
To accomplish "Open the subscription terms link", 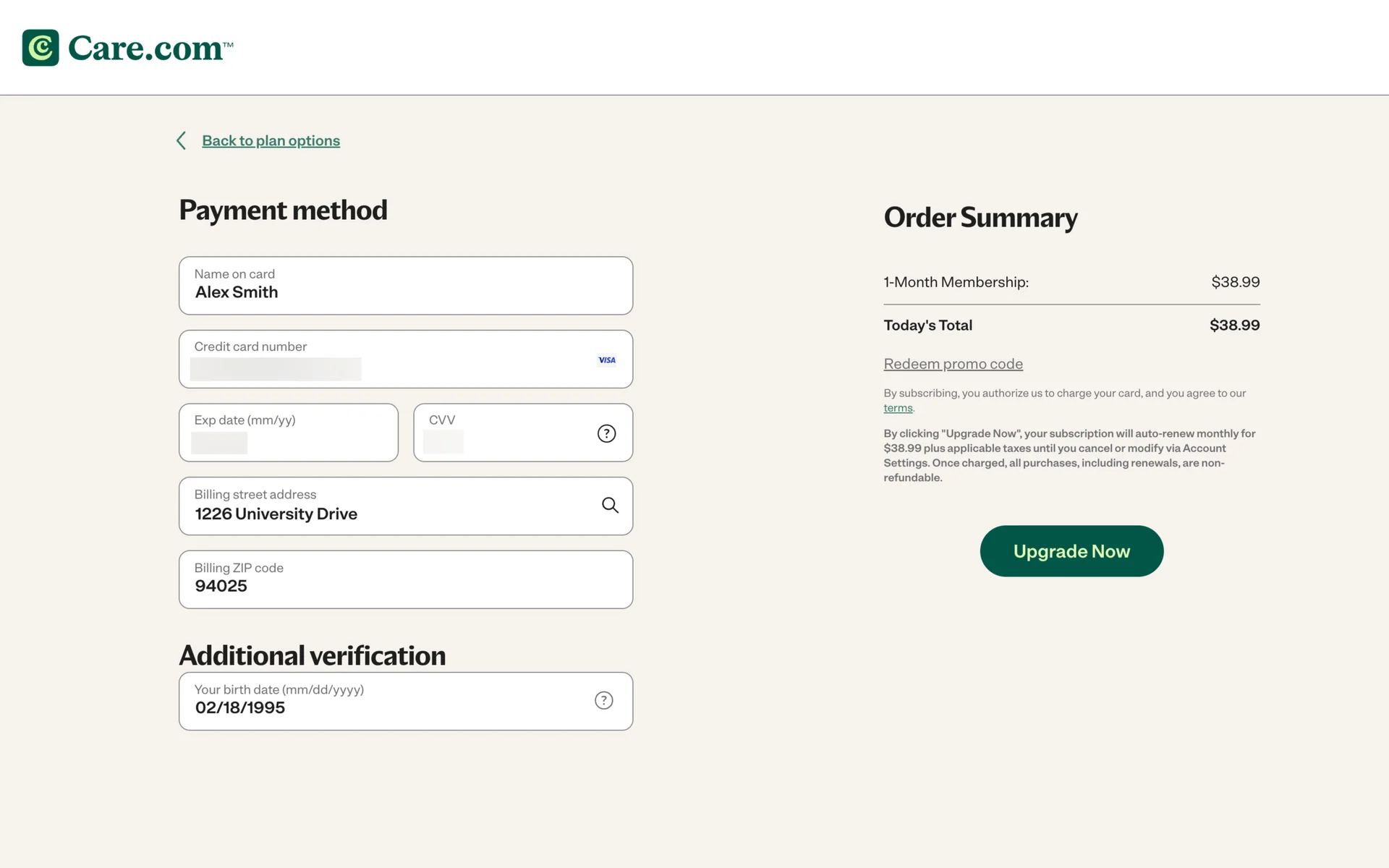I will pyautogui.click(x=898, y=408).
